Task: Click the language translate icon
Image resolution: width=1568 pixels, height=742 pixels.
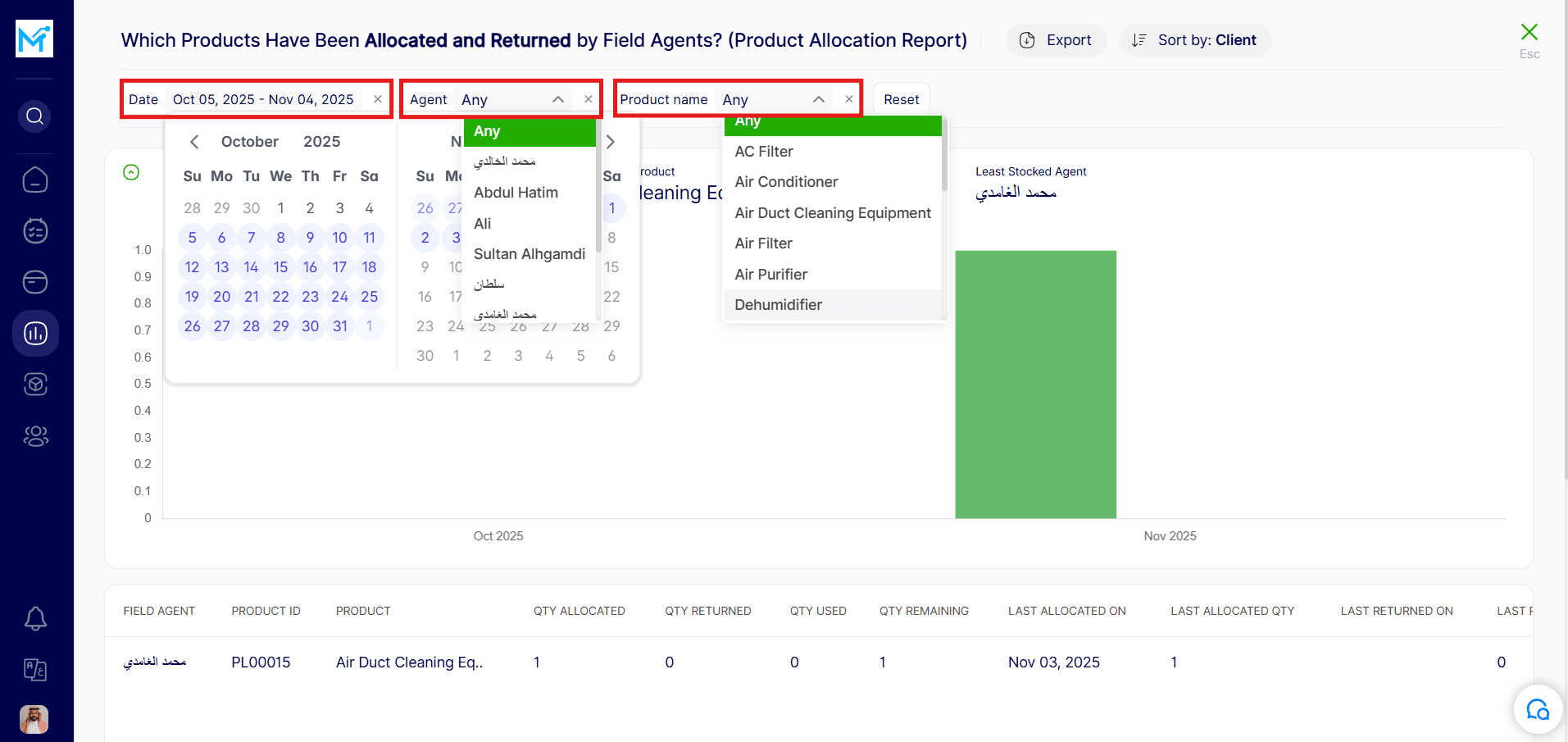Action: point(35,670)
